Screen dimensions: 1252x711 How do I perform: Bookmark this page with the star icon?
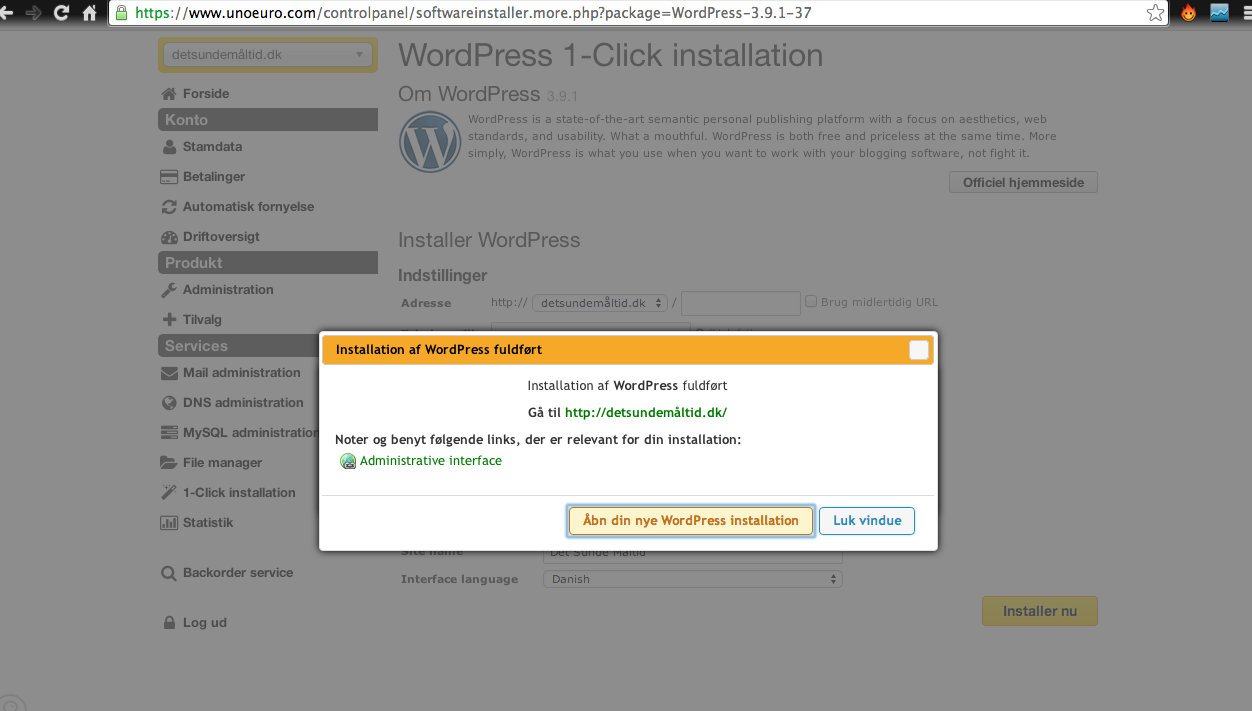click(x=1155, y=13)
